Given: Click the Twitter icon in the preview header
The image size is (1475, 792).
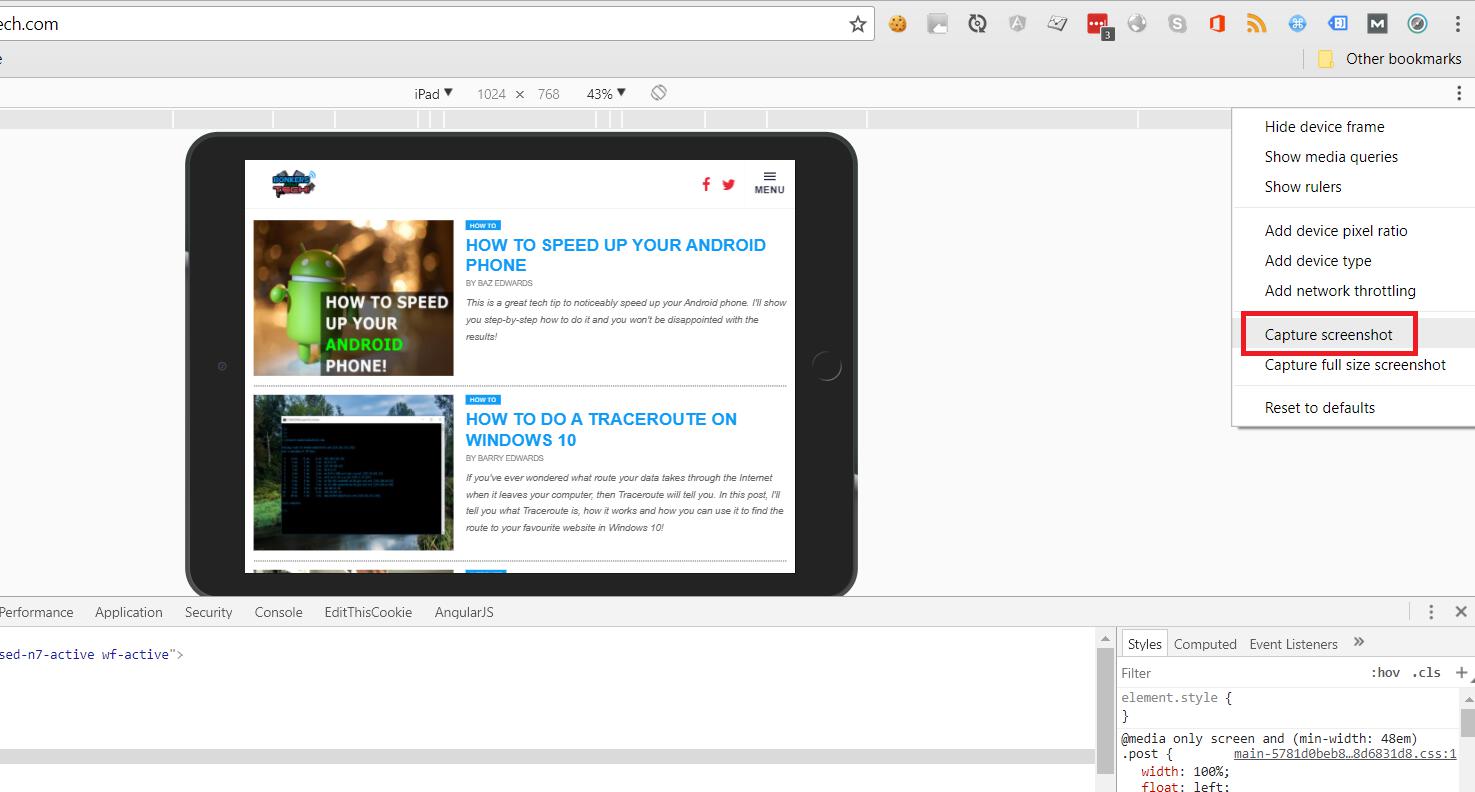Looking at the screenshot, I should coord(728,184).
